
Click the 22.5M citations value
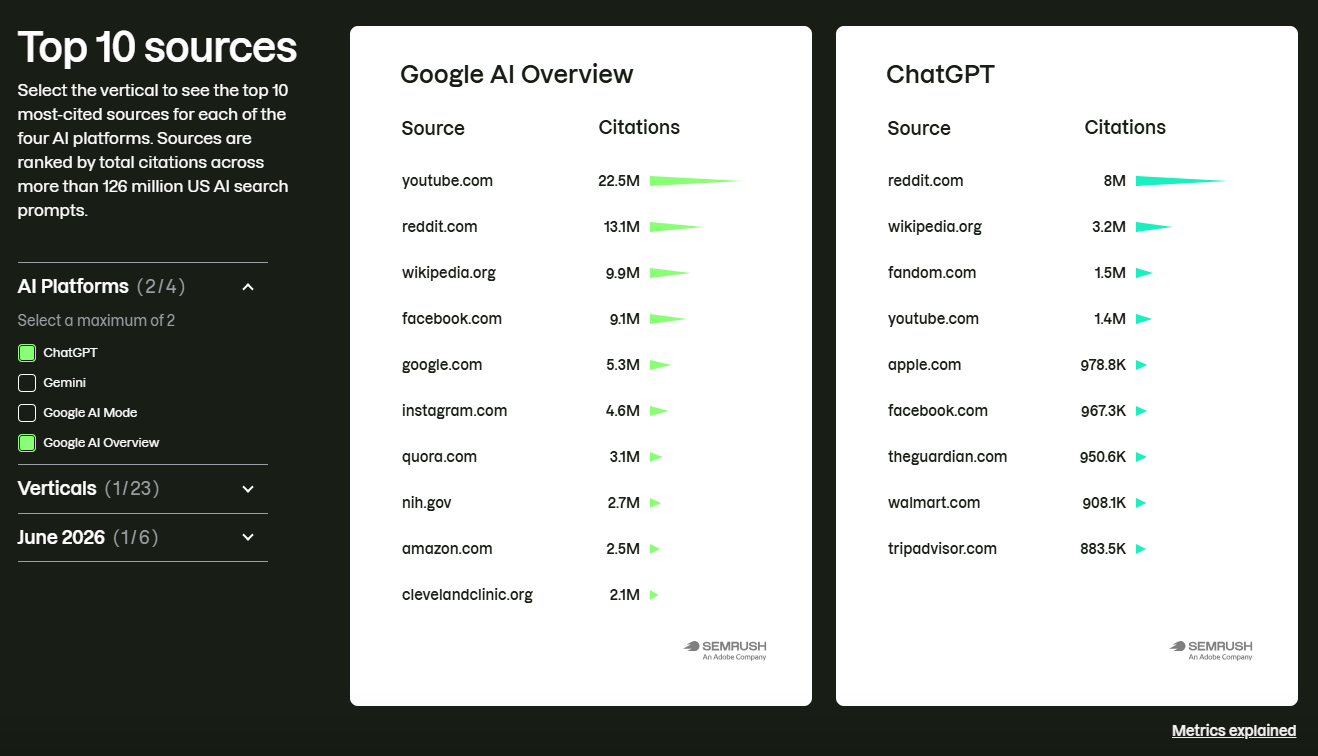pyautogui.click(x=619, y=181)
